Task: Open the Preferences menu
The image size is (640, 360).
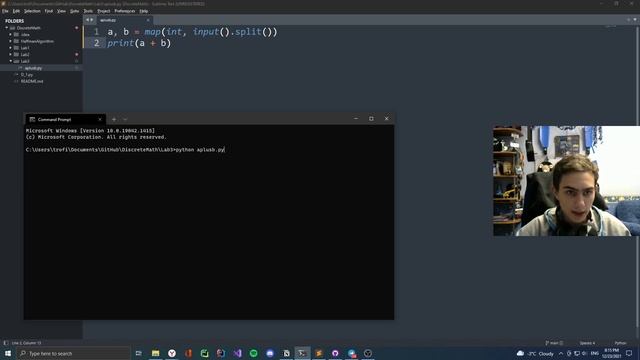Action: coord(124,11)
